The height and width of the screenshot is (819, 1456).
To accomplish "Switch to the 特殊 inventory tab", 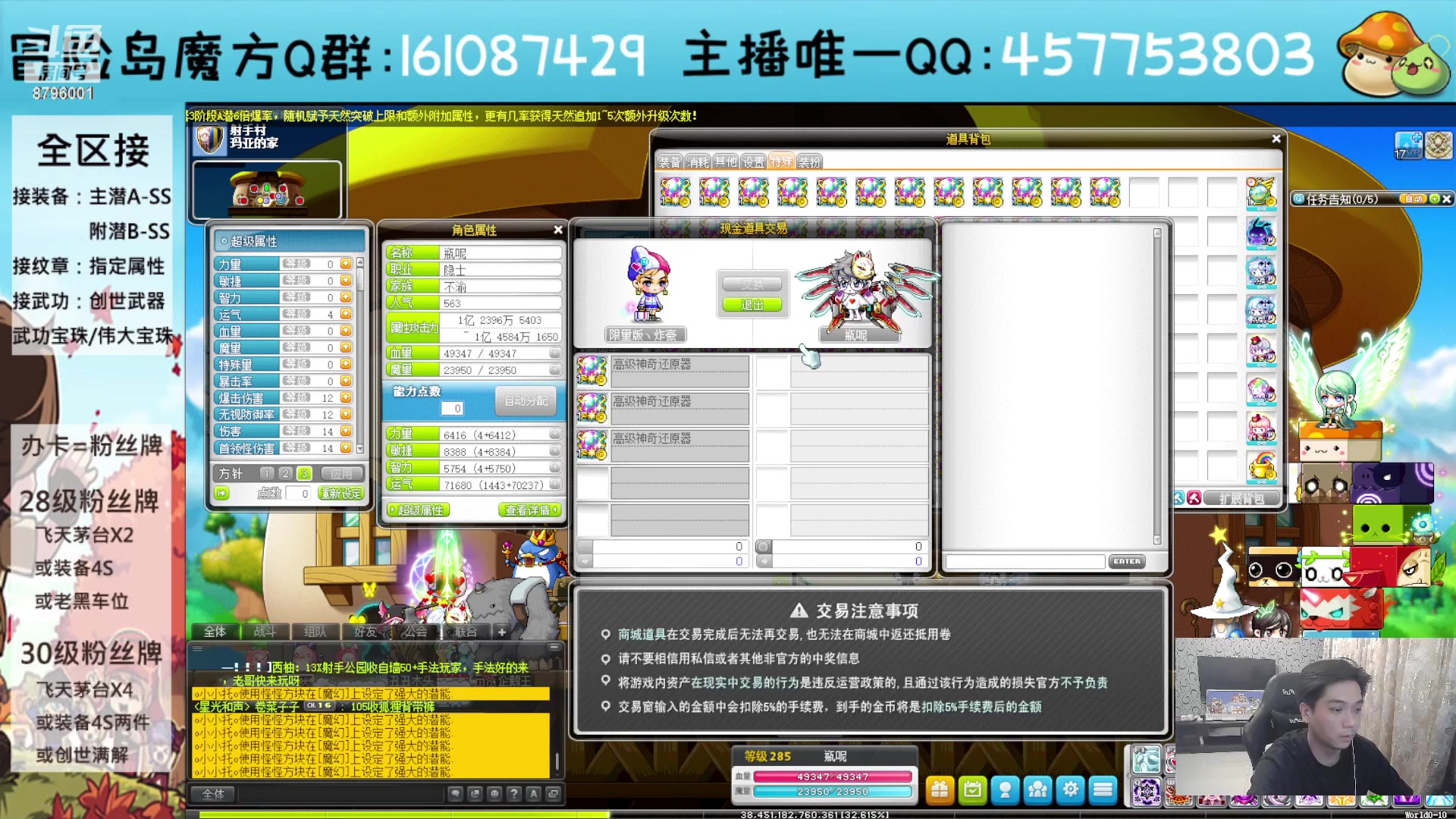I will [781, 162].
